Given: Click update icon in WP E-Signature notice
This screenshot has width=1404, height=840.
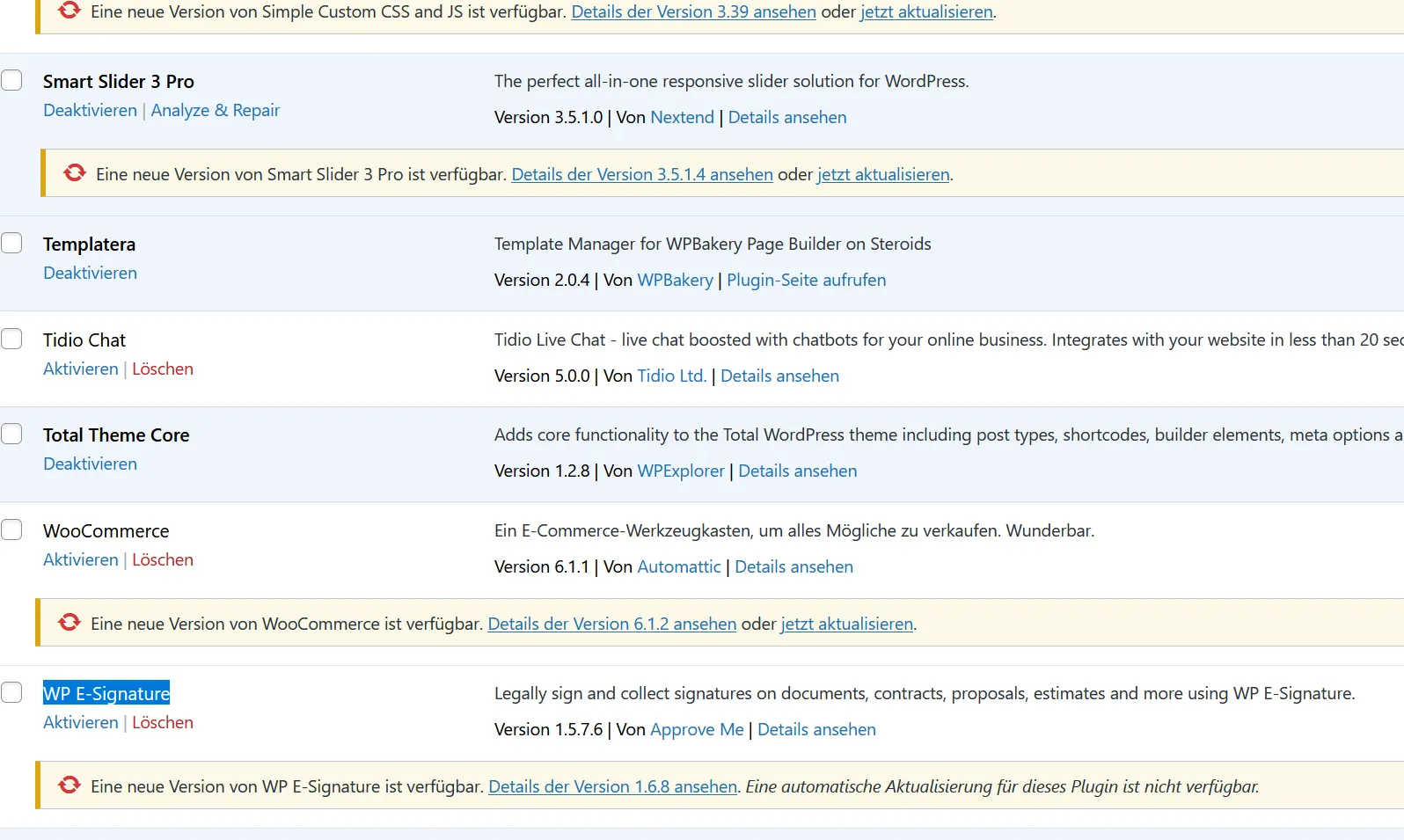Looking at the screenshot, I should (x=69, y=785).
